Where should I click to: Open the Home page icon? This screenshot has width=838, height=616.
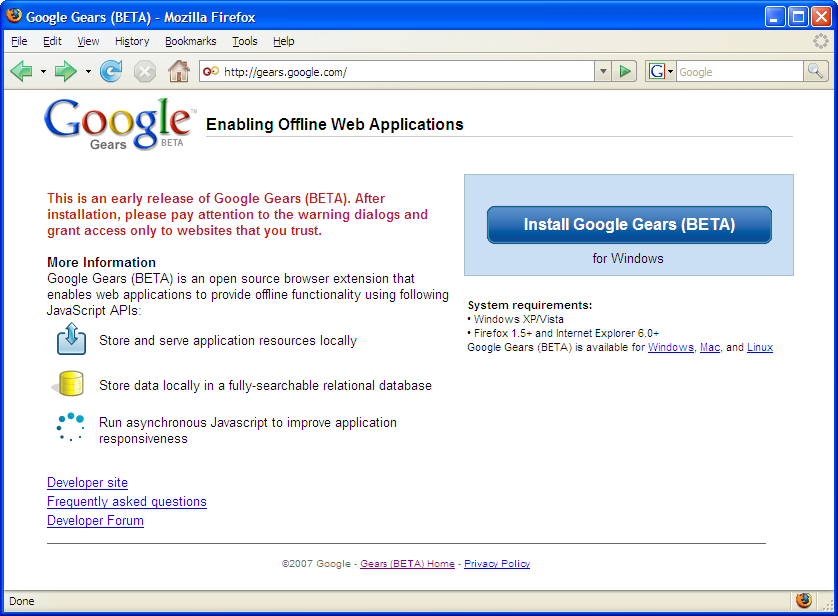[x=179, y=71]
